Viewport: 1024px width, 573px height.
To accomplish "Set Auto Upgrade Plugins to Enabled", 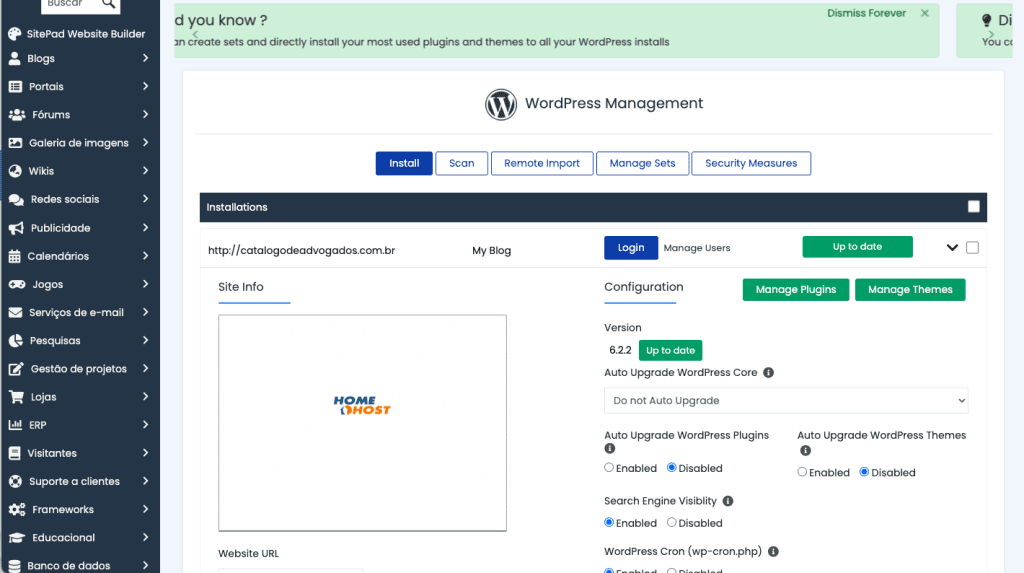I will [609, 467].
